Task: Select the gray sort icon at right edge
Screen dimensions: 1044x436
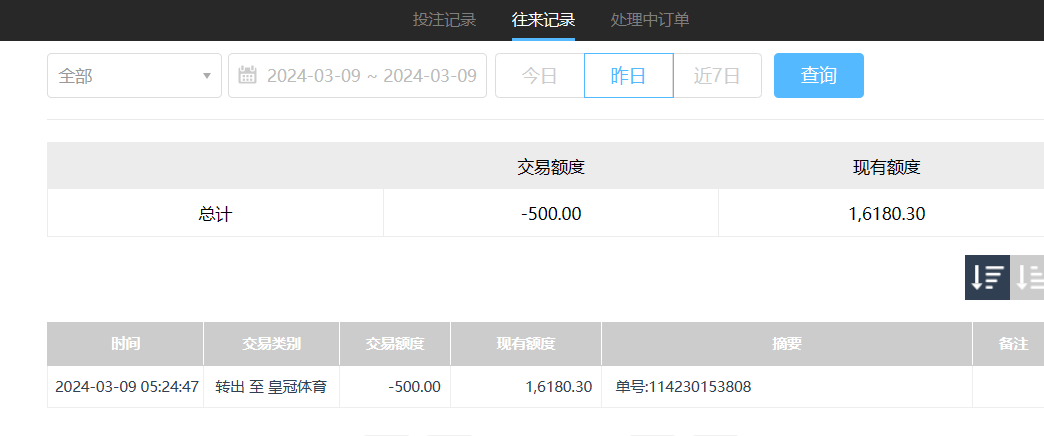Action: 1028,278
